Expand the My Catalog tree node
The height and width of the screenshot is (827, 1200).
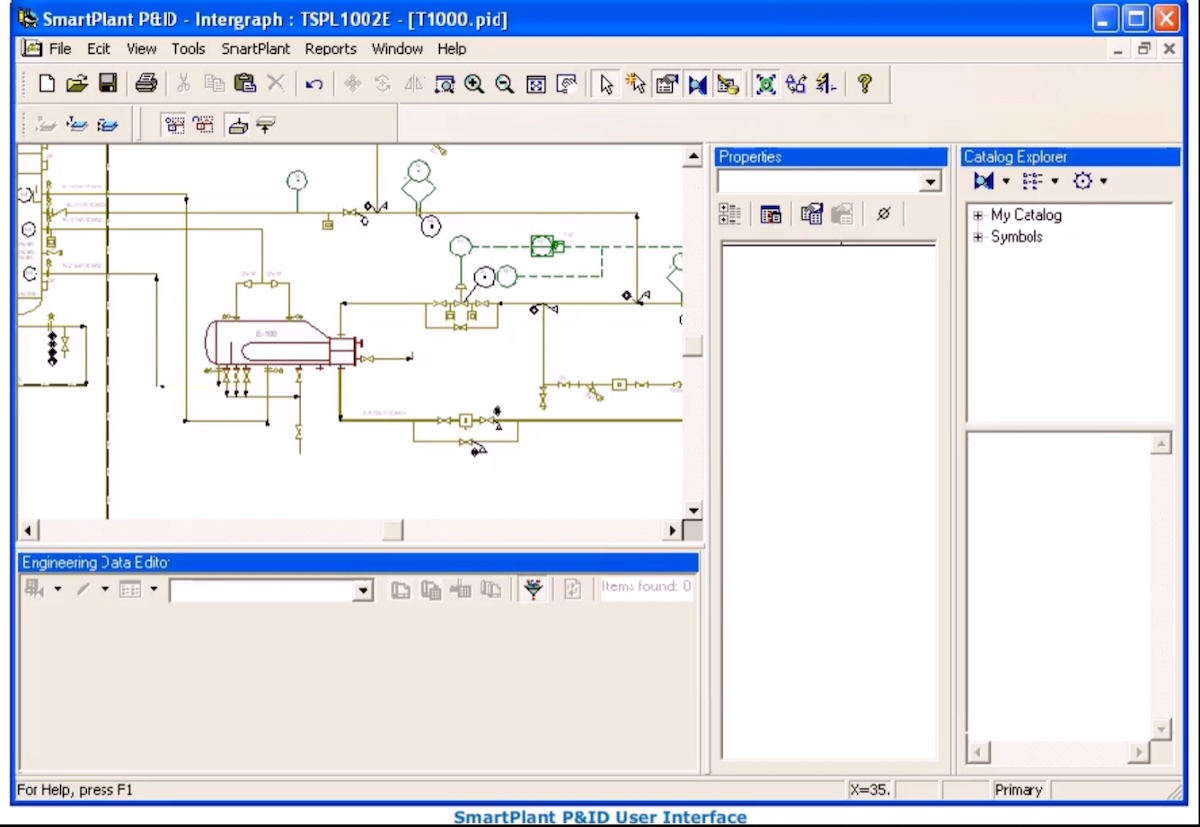[978, 215]
